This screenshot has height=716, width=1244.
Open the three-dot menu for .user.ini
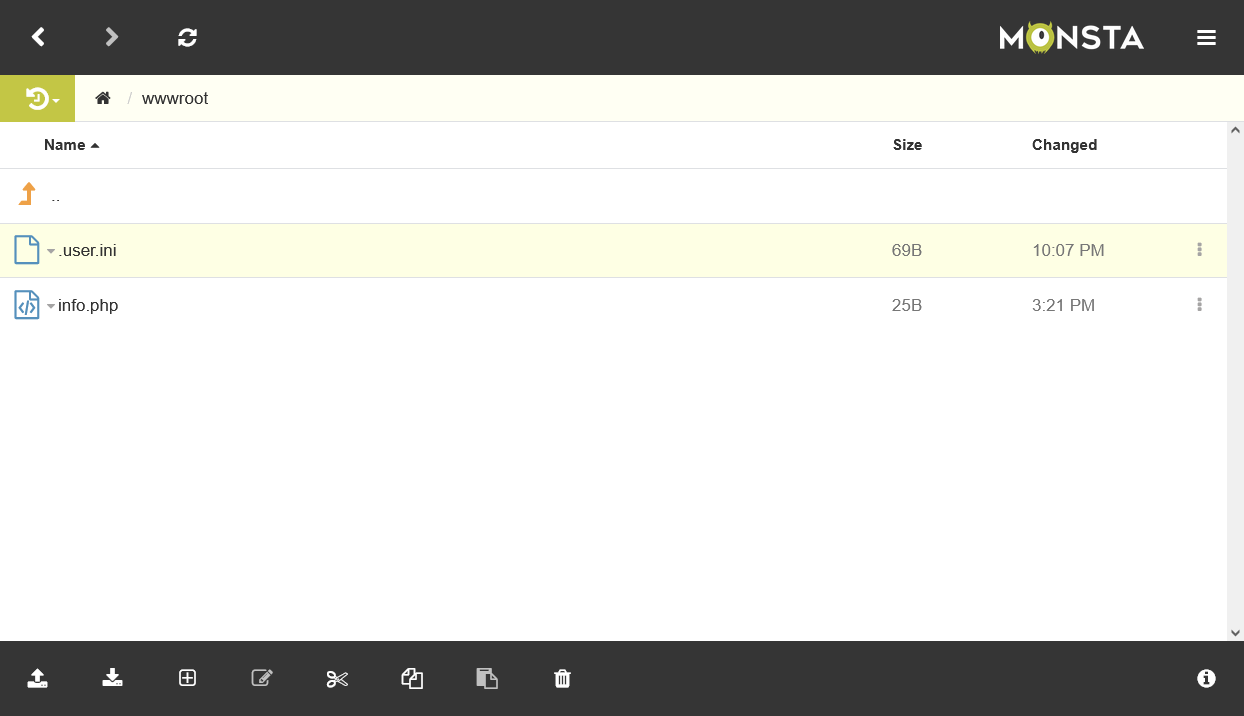pyautogui.click(x=1199, y=250)
